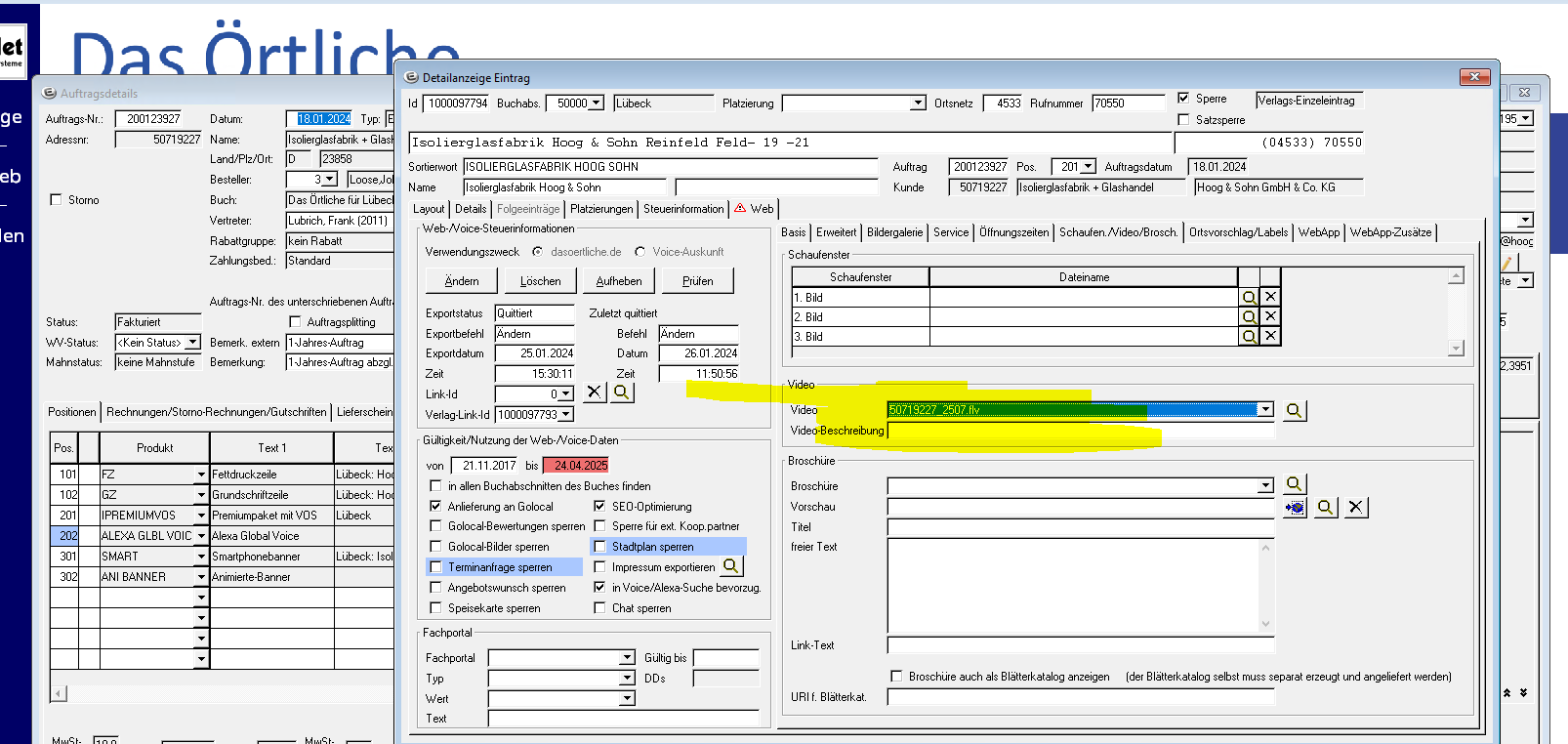Click the Prüfen button
The width and height of the screenshot is (1568, 744).
pyautogui.click(x=697, y=280)
